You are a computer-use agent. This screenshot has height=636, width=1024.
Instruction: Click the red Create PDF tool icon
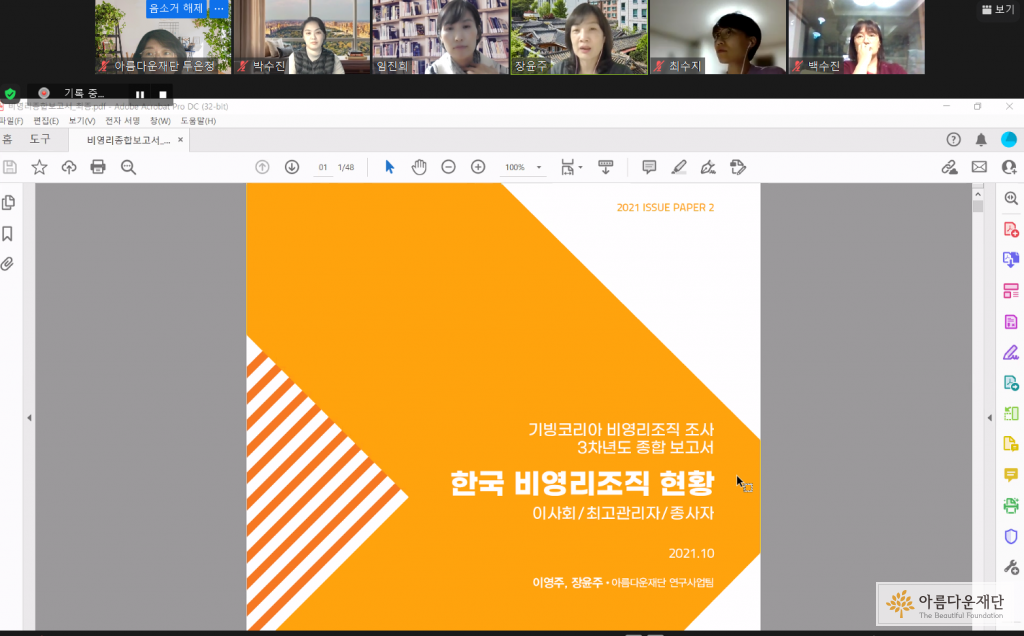[1011, 229]
